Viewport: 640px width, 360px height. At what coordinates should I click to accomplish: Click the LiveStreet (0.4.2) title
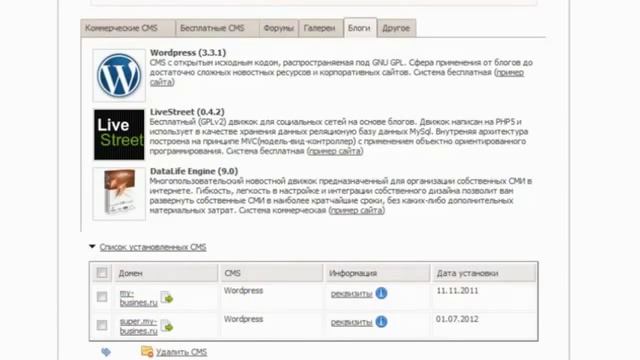pyautogui.click(x=187, y=112)
